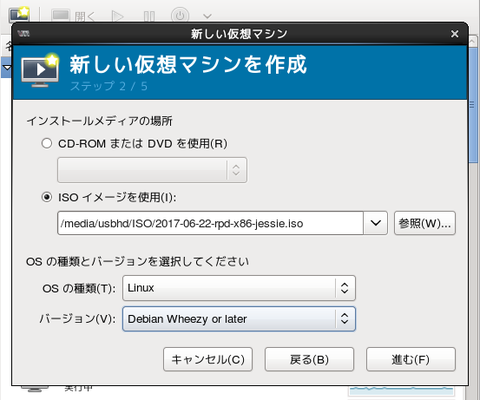Click the OS の種類(T): label
Screen dimensions: 480x400
[79, 288]
